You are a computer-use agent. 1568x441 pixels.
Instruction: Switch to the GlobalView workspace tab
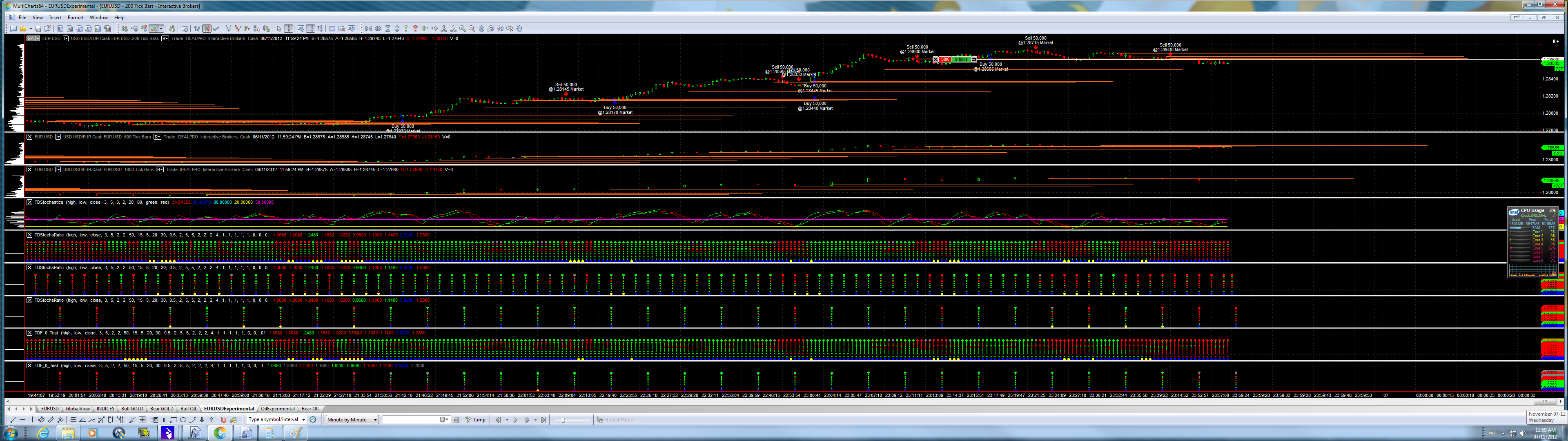click(78, 409)
